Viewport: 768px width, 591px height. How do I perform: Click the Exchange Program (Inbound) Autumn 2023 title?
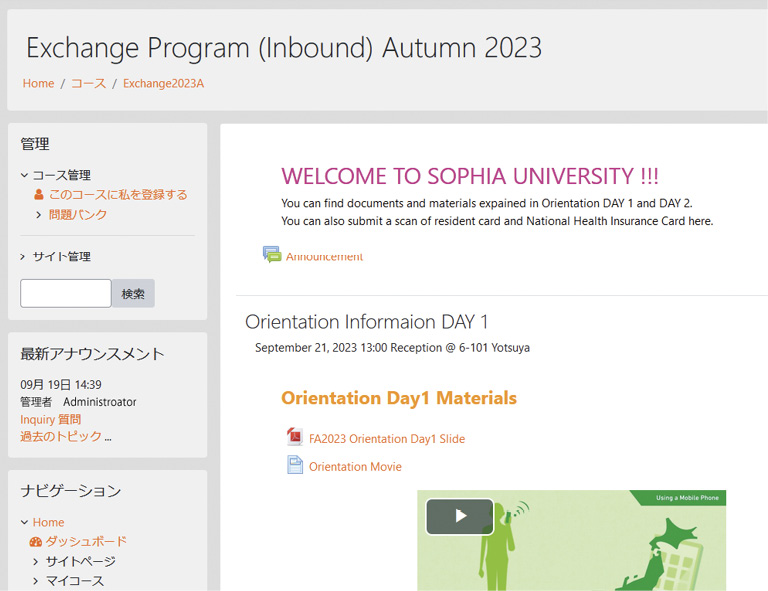pyautogui.click(x=284, y=48)
